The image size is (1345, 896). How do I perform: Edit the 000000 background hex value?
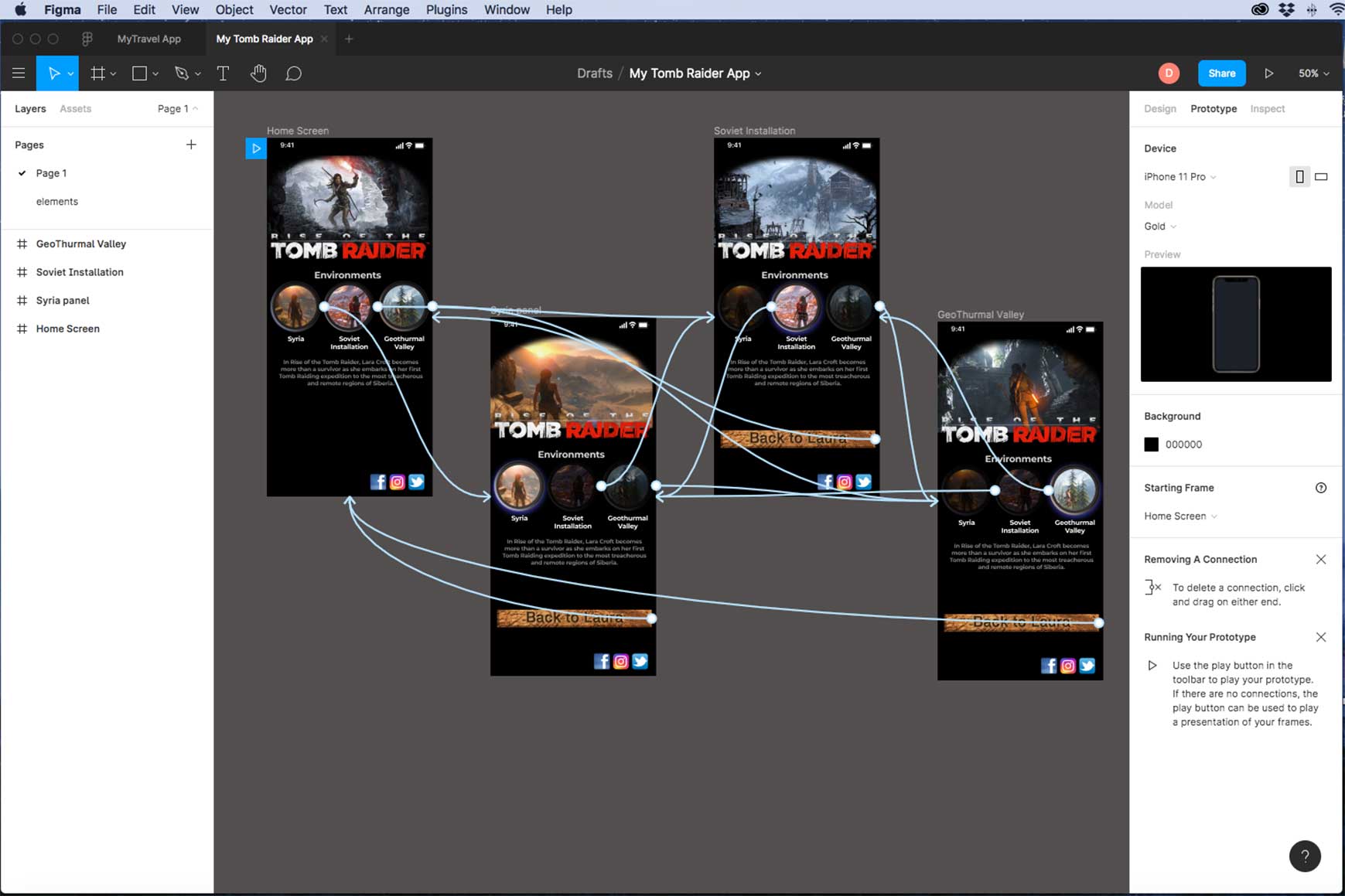pos(1183,445)
